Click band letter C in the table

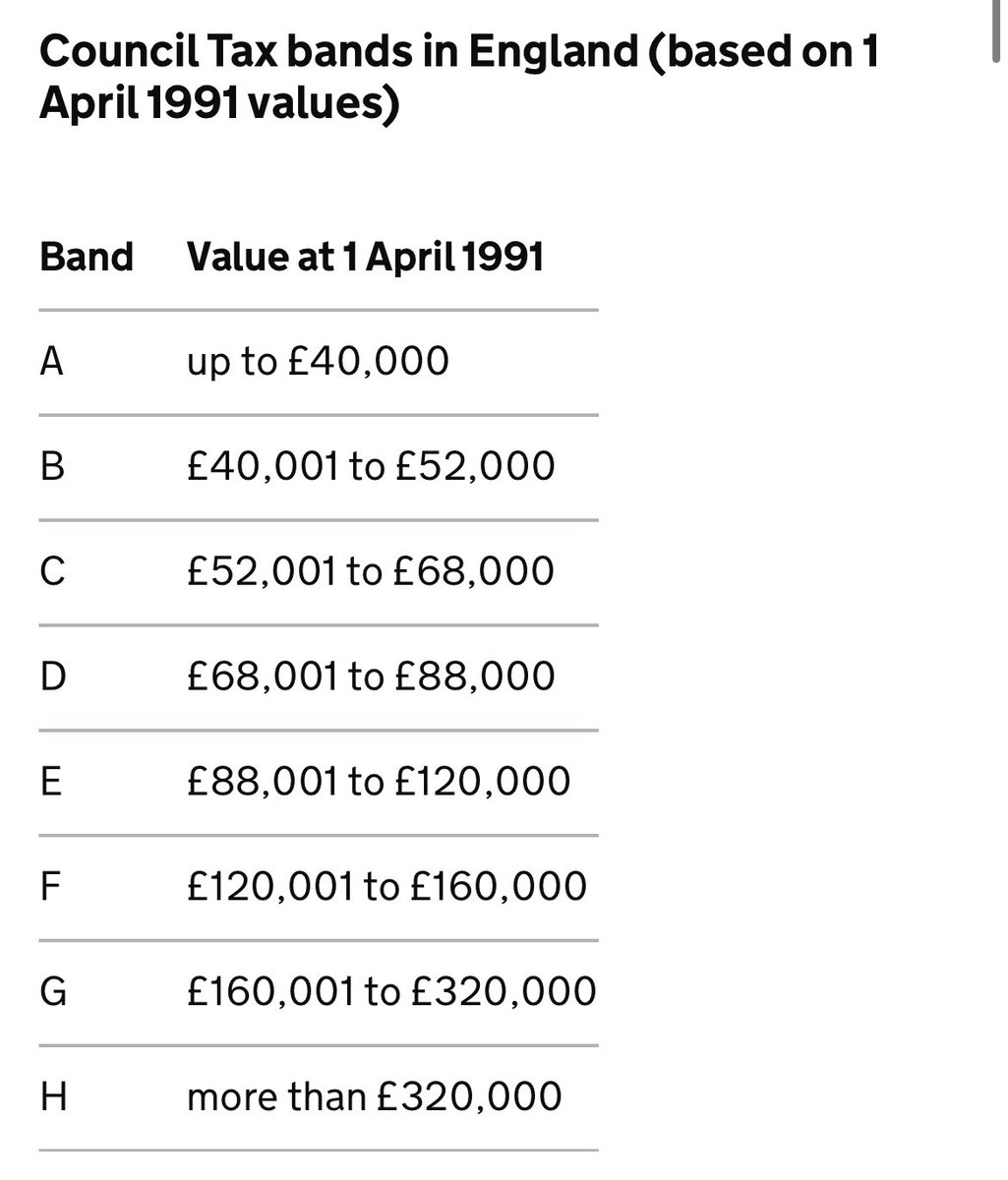coord(52,572)
